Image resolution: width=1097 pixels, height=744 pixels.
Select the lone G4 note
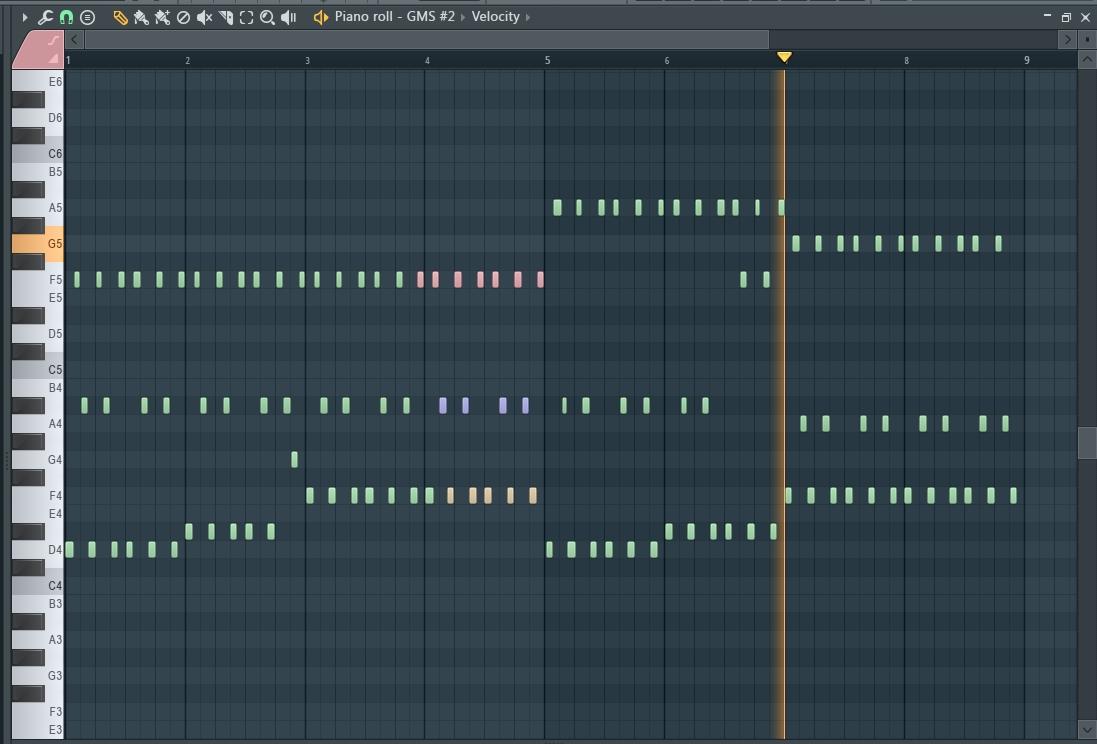(x=295, y=459)
